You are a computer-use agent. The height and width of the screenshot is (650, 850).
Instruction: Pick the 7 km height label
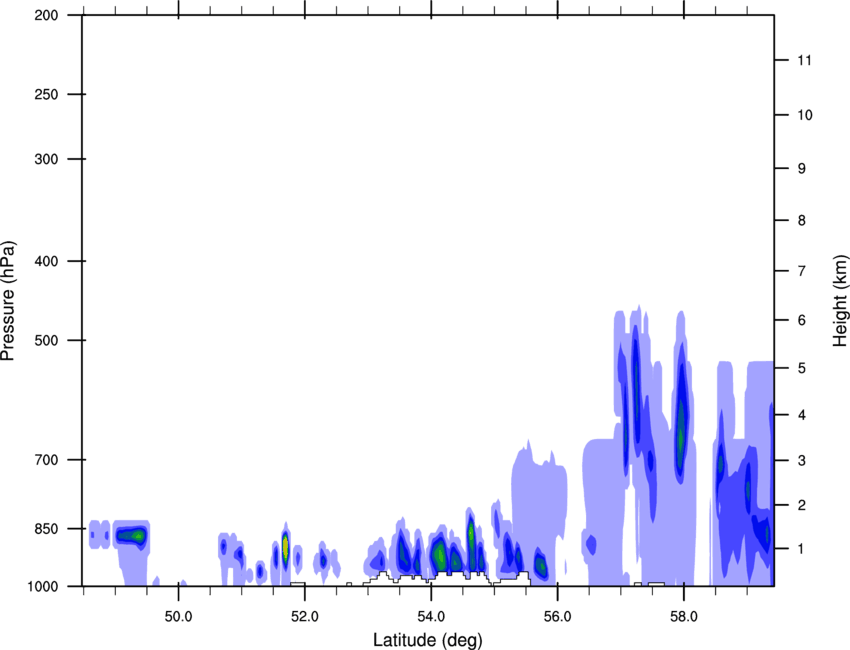[802, 271]
